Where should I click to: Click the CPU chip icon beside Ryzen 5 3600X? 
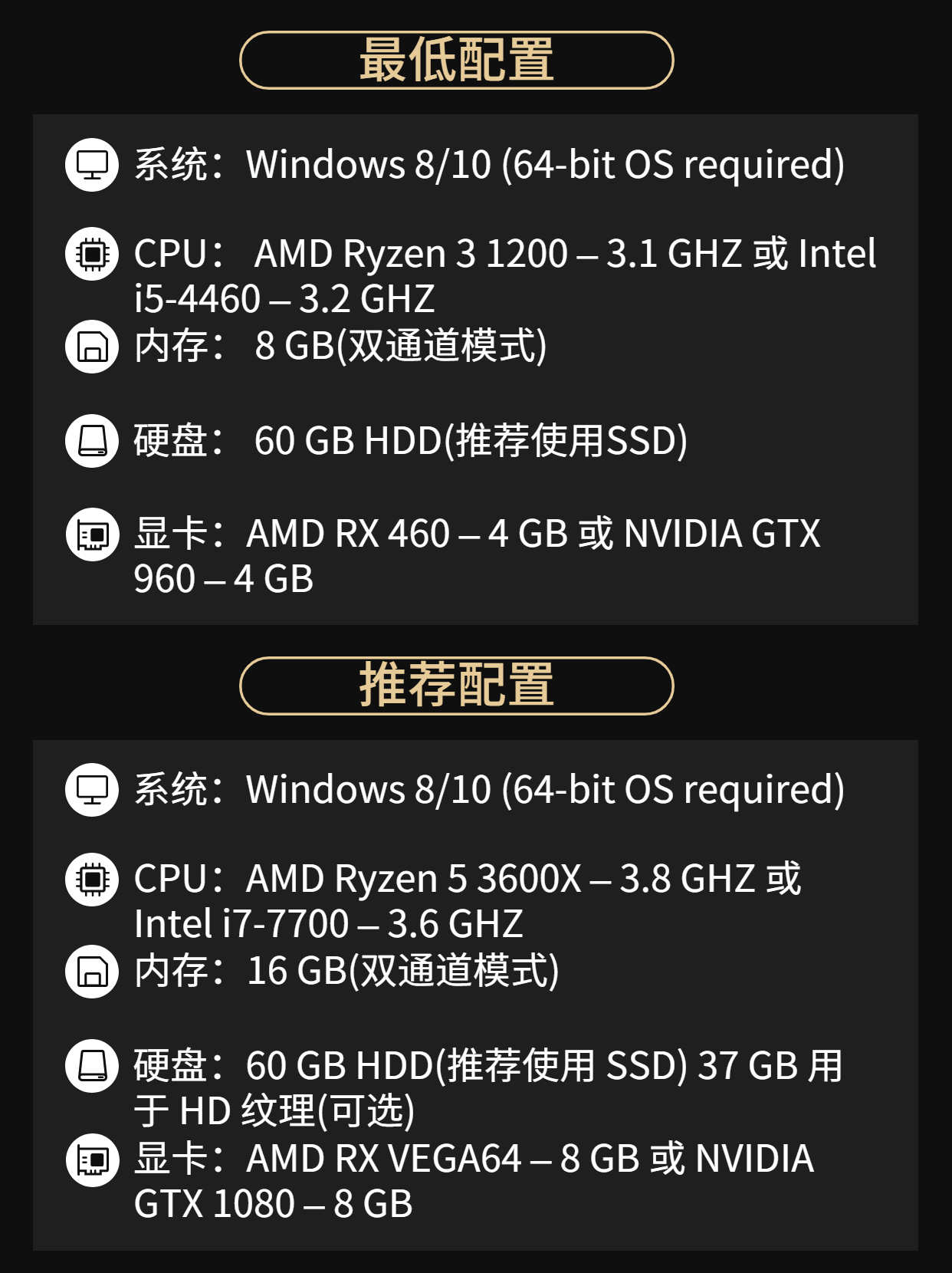92,879
